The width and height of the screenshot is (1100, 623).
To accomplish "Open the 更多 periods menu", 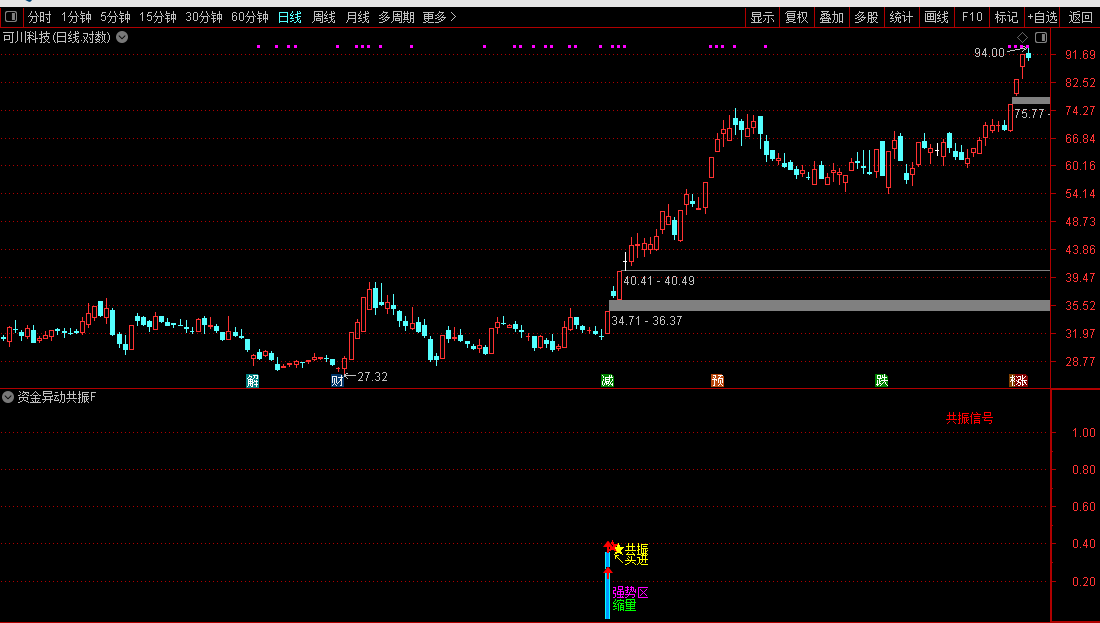I will pos(439,17).
